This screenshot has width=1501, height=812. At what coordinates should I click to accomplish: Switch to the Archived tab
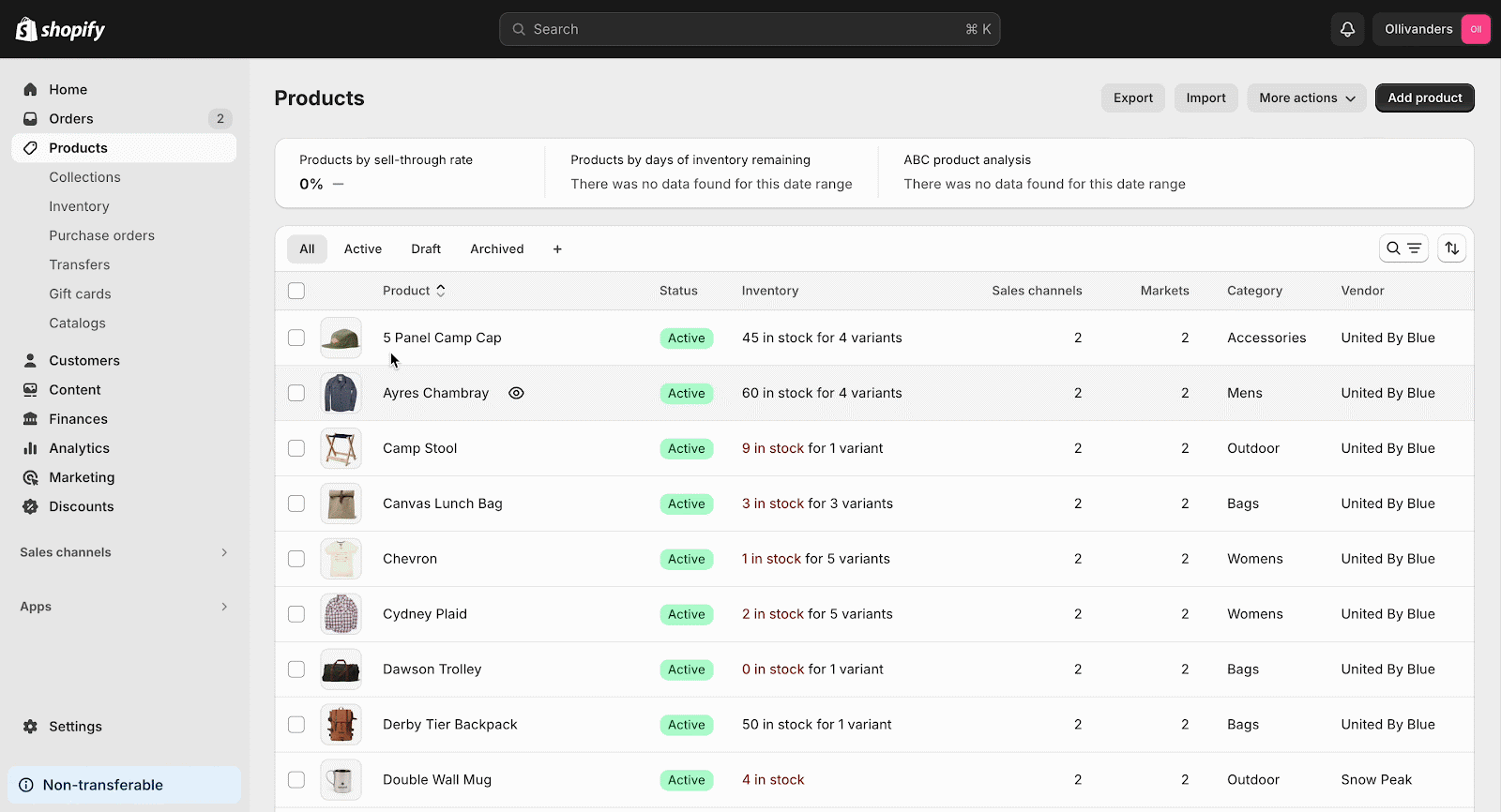[x=497, y=248]
